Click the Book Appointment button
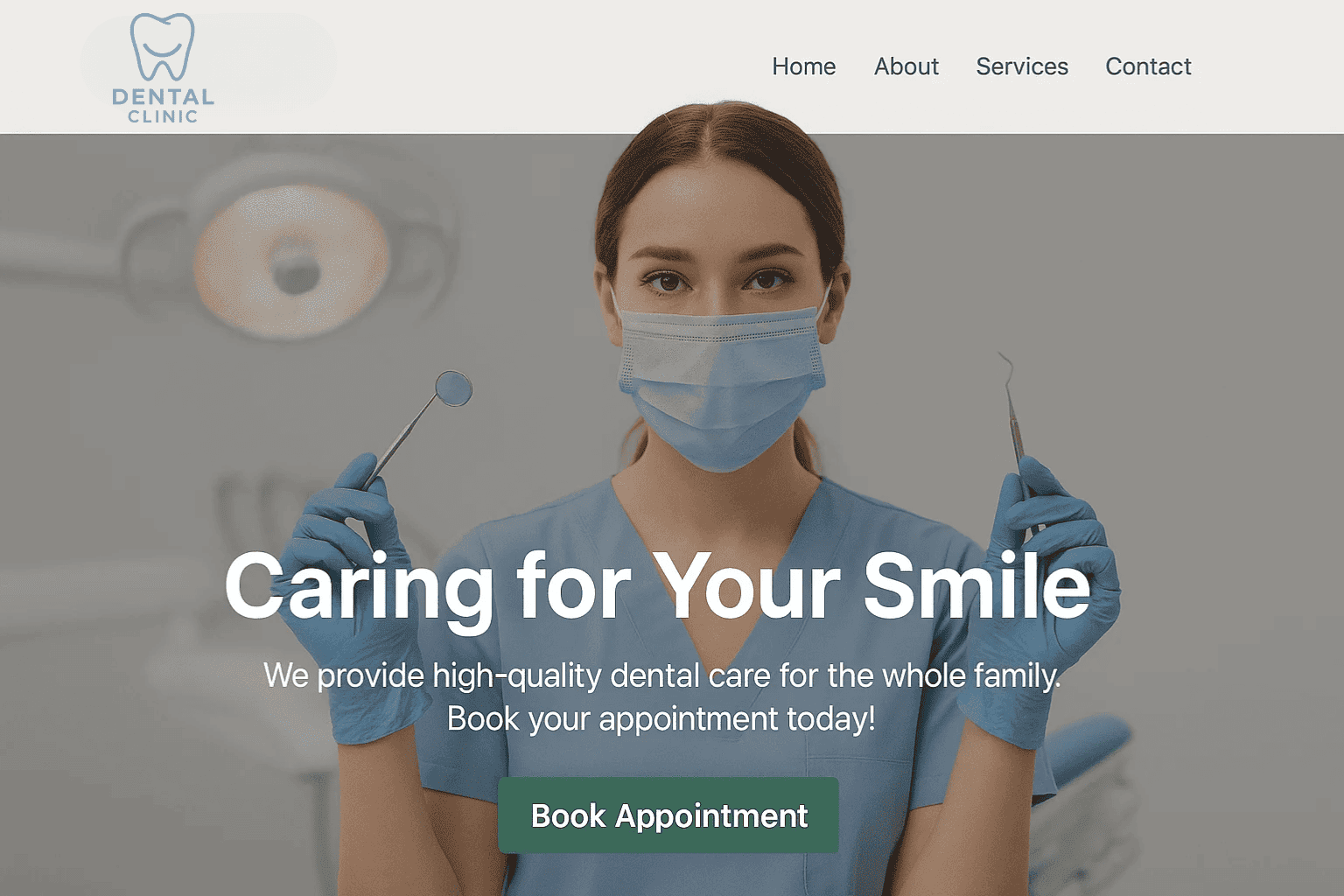Image resolution: width=1344 pixels, height=896 pixels. point(668,815)
